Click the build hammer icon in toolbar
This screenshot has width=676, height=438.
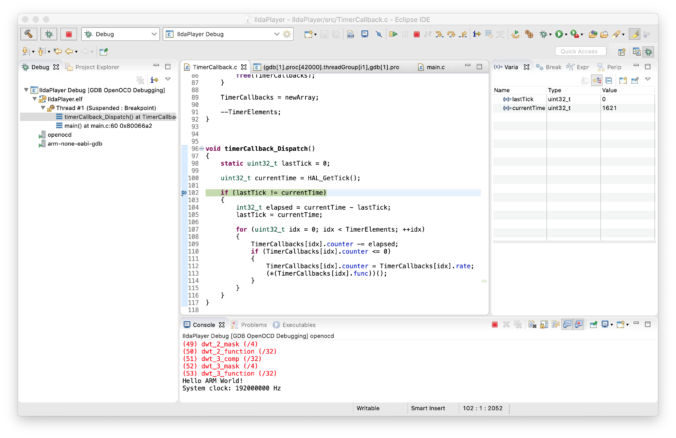pos(29,34)
